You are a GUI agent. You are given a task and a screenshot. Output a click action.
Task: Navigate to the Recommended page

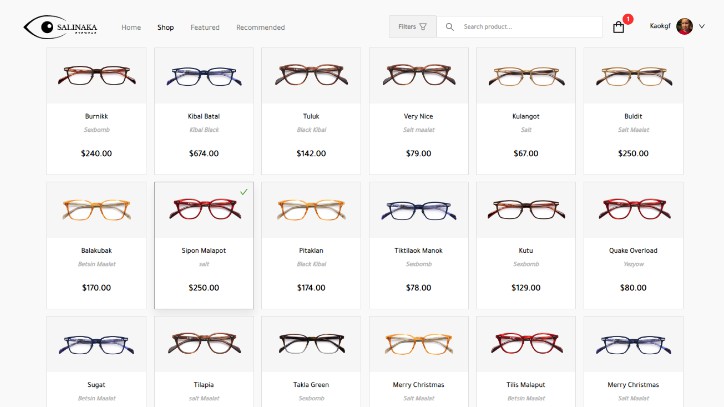click(x=260, y=27)
